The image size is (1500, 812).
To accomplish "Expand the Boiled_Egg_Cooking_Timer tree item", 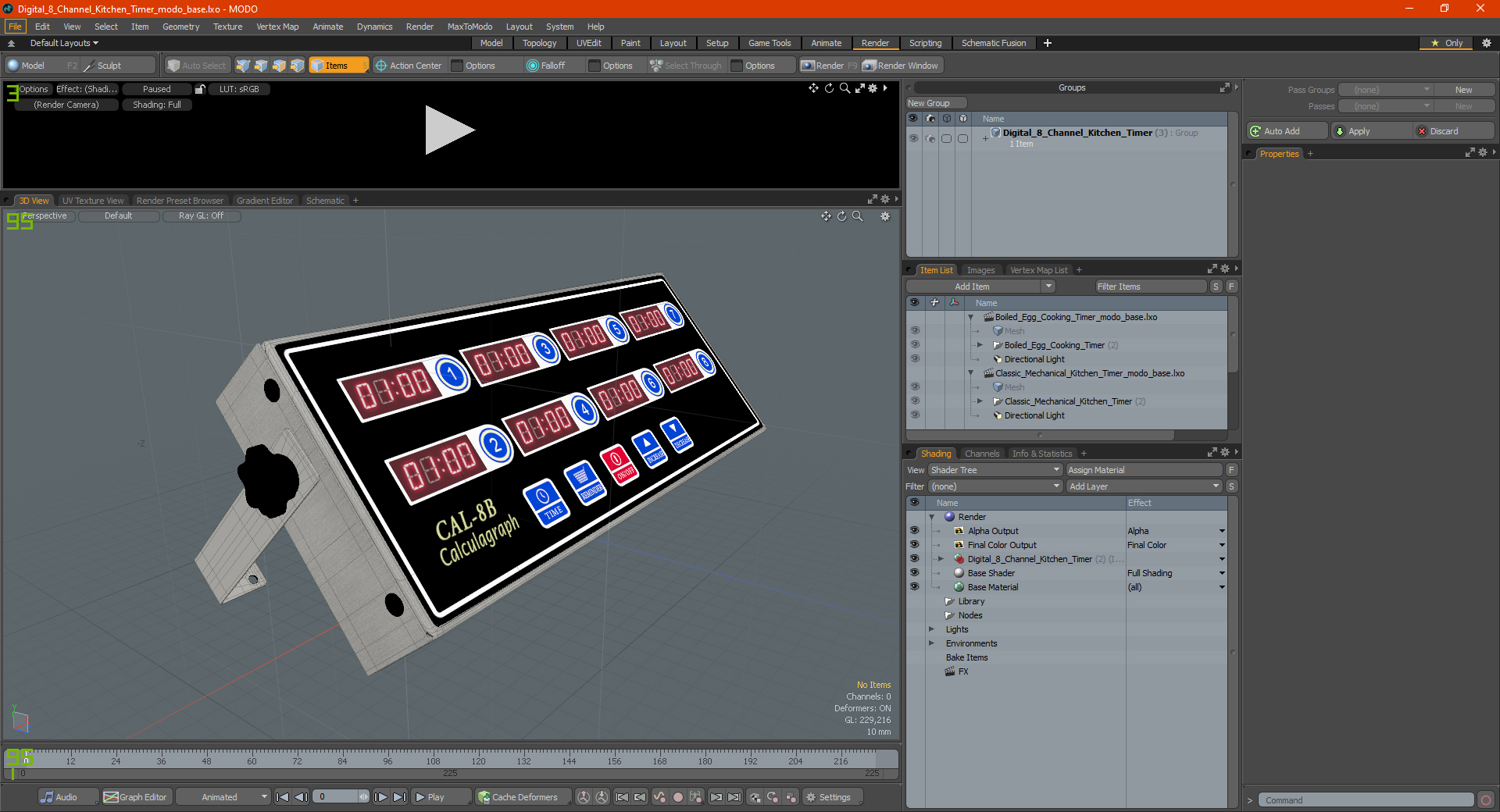I will coord(980,344).
